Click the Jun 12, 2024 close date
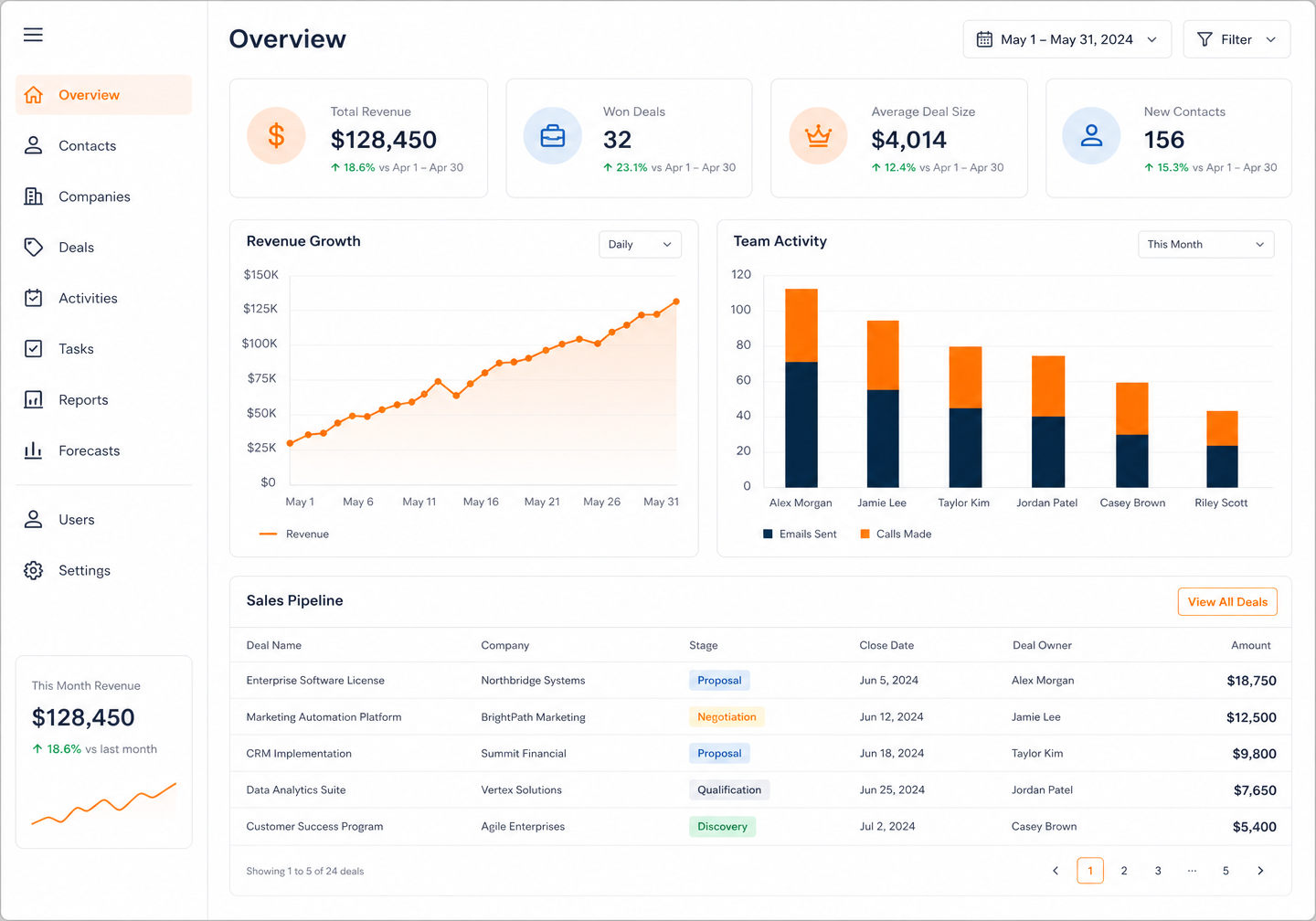1316x921 pixels. coord(891,717)
